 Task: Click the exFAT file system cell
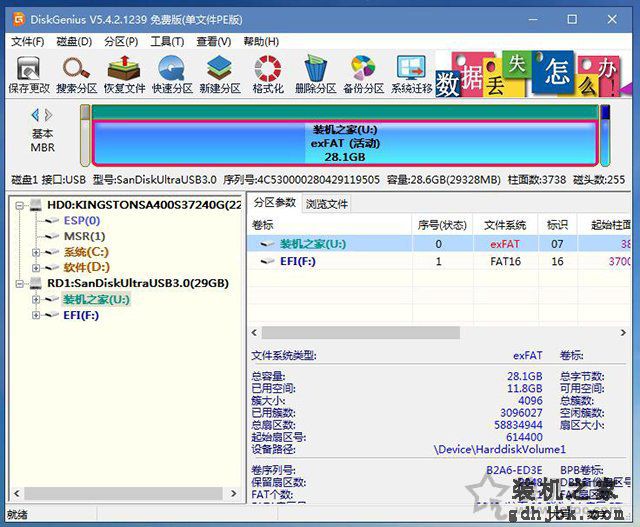pos(505,244)
